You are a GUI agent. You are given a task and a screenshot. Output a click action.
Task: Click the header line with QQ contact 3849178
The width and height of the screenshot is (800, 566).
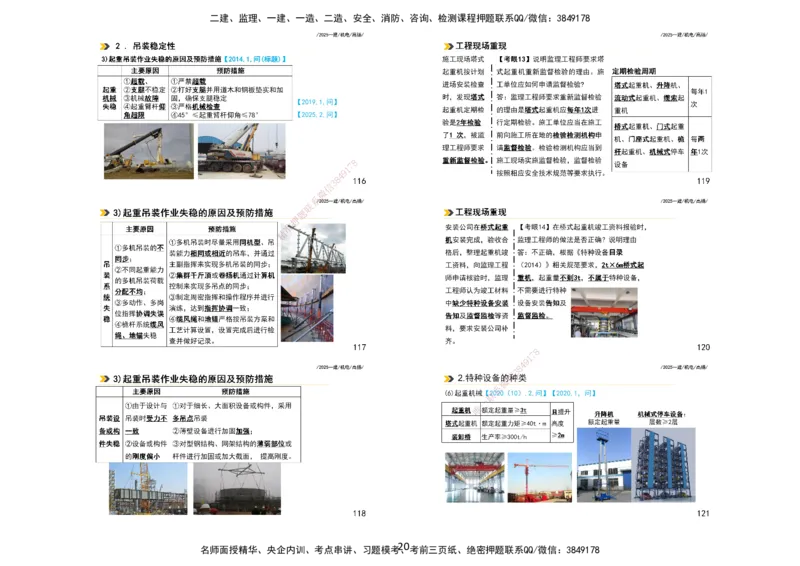[x=399, y=18]
